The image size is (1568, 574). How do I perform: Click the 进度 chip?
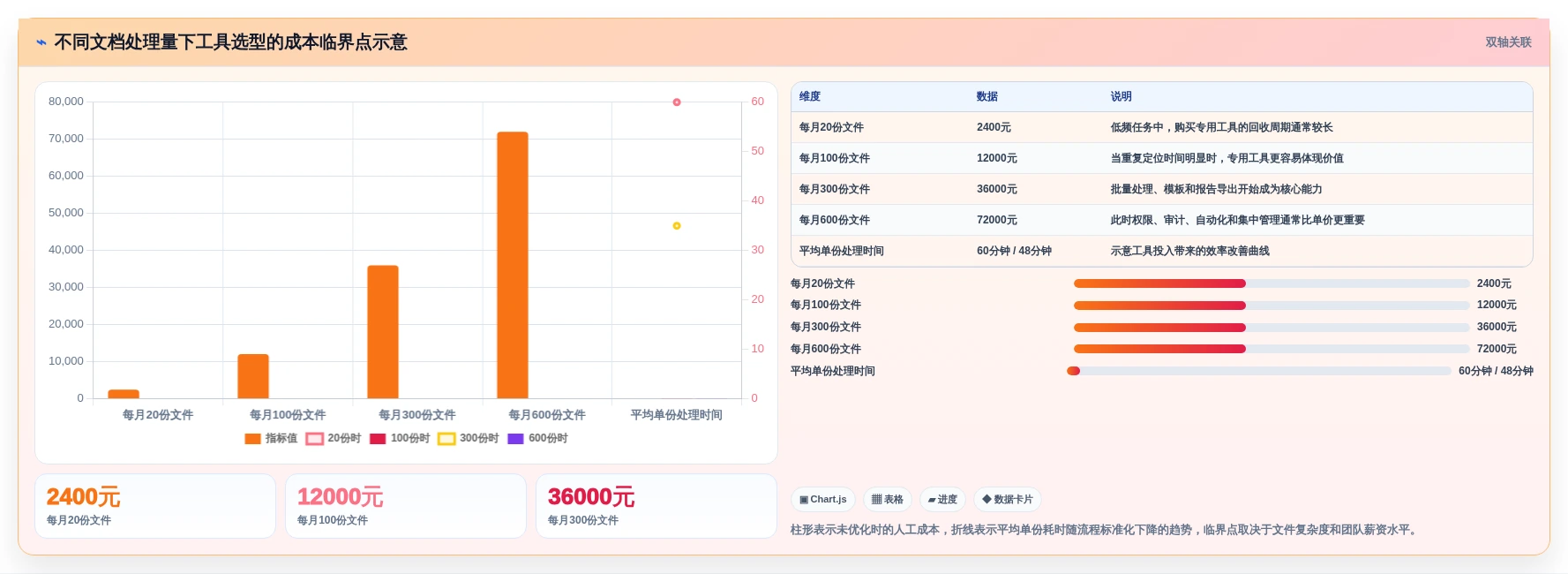(x=943, y=500)
